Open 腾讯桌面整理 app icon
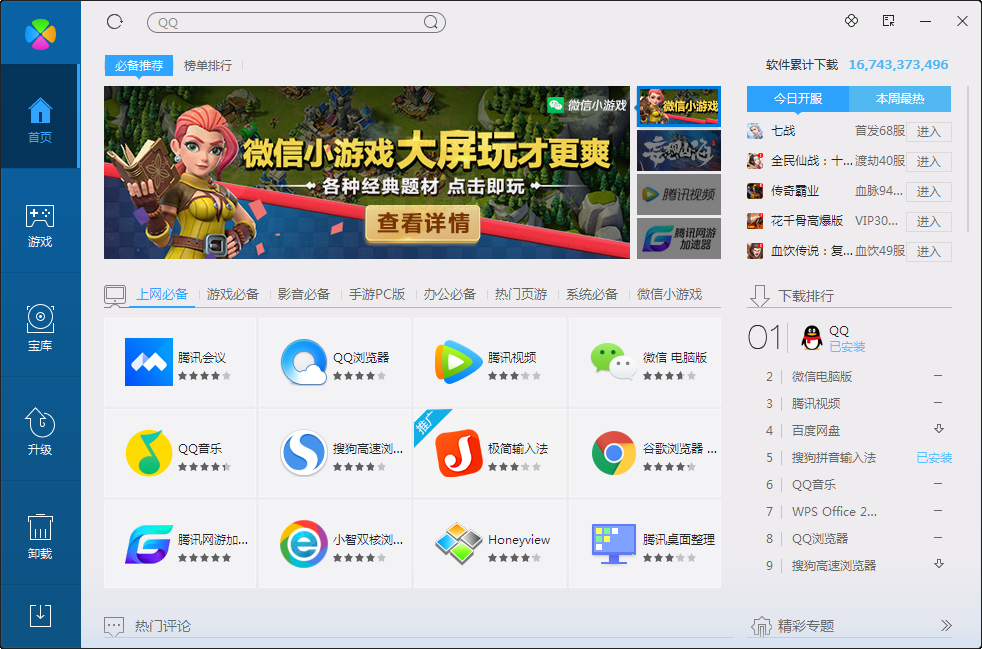Screen dimensions: 982x649 point(614,544)
